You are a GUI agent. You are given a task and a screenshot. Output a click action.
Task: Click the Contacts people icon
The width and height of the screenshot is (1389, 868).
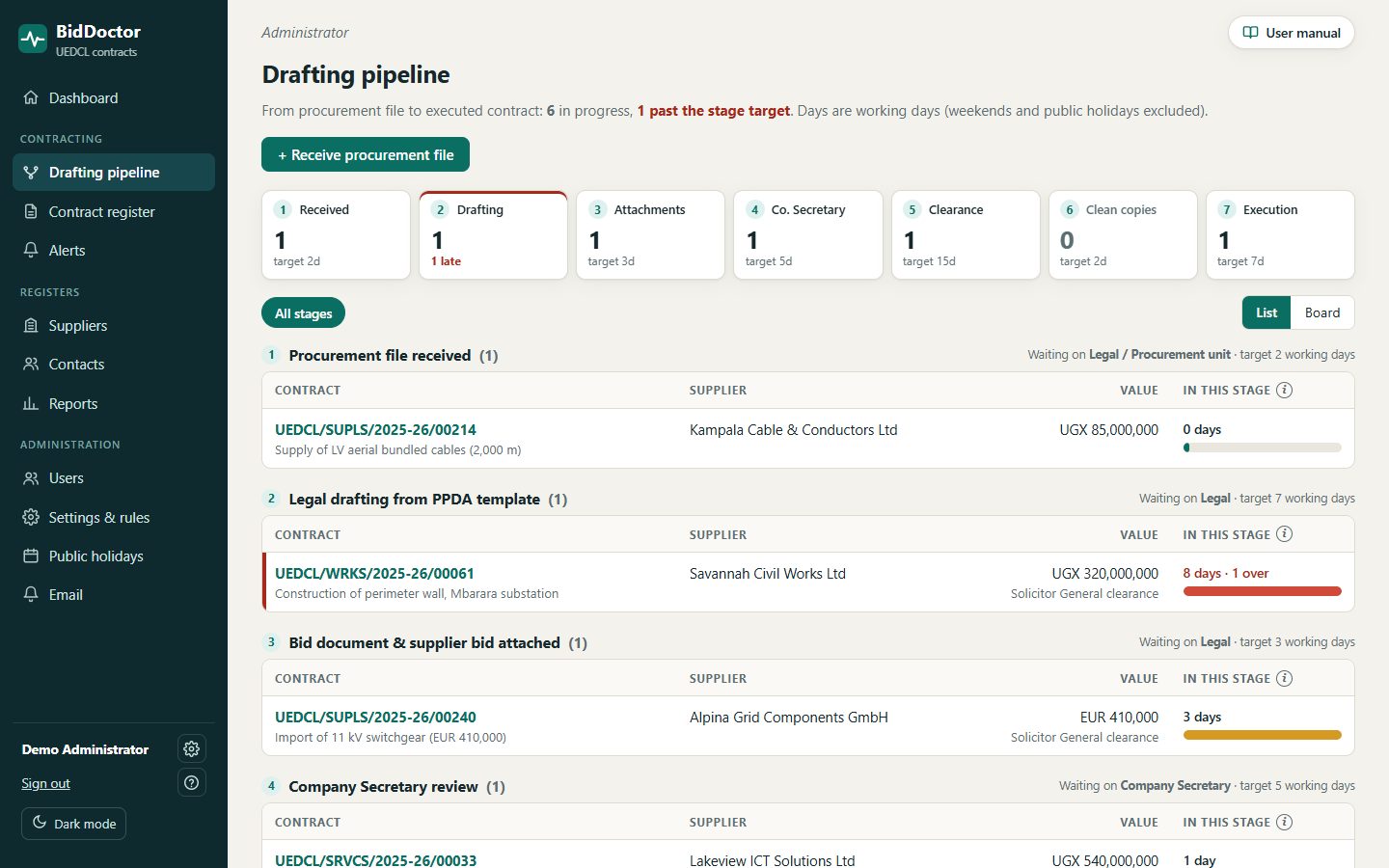pos(31,364)
